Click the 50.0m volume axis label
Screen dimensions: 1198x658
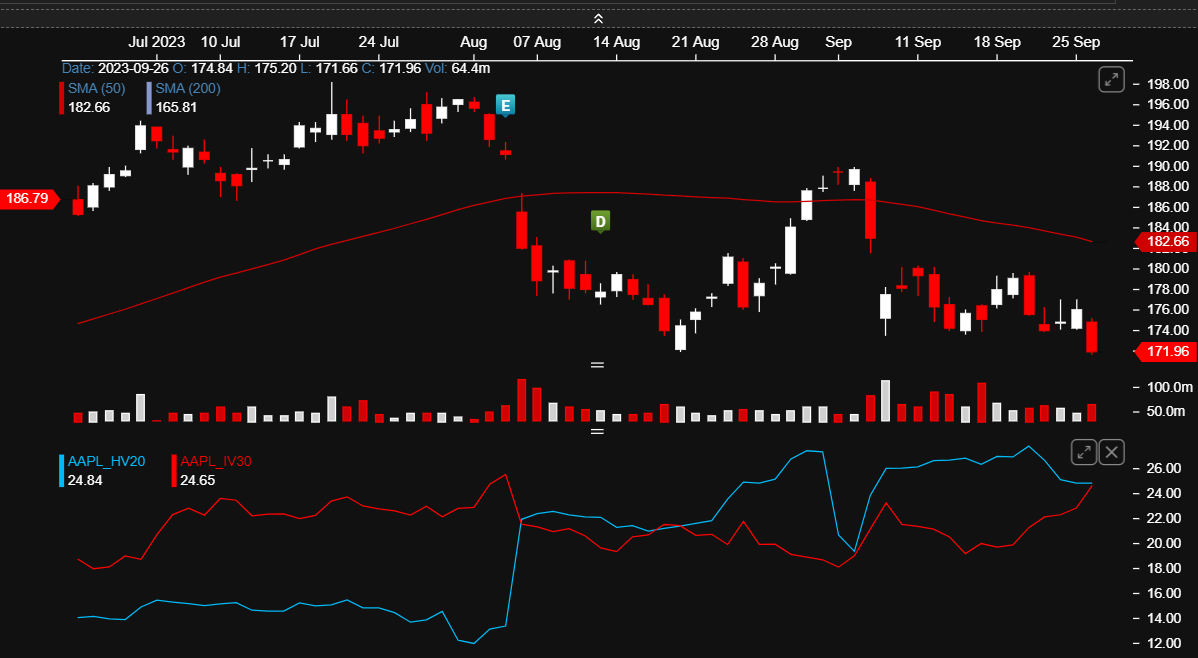(1166, 411)
